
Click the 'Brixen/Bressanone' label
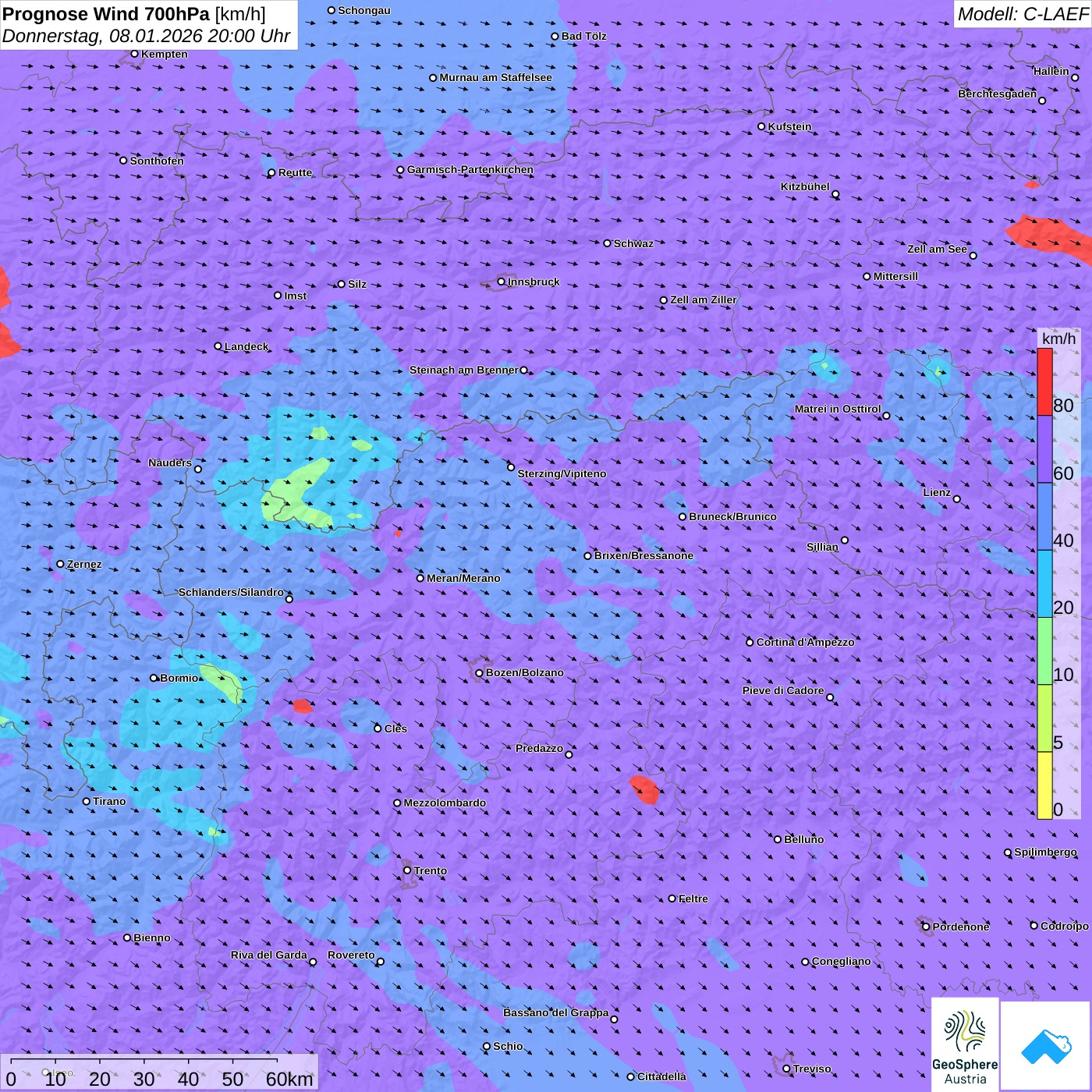pyautogui.click(x=643, y=555)
